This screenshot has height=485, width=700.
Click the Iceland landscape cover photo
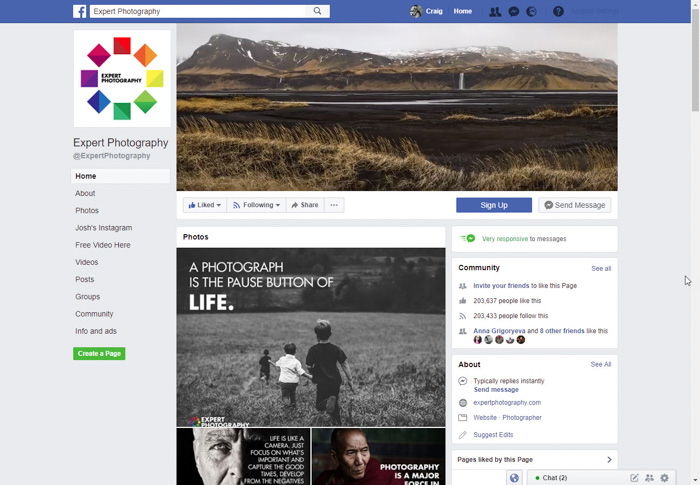(x=397, y=107)
